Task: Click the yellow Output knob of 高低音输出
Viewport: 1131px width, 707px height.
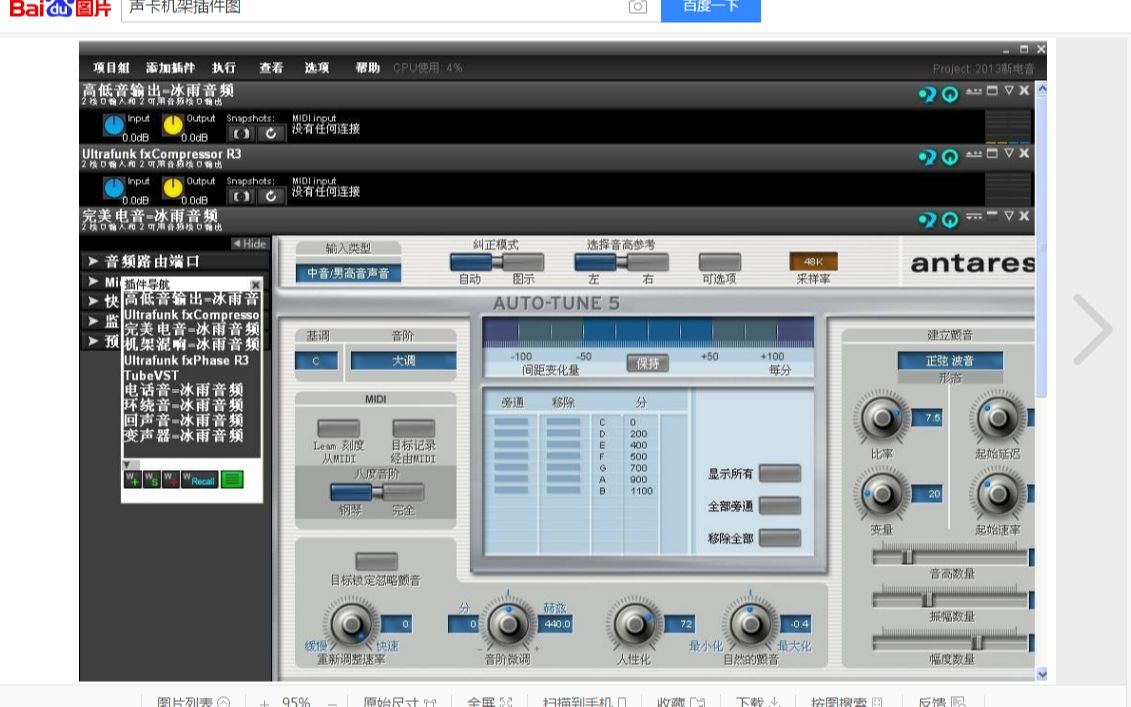Action: coord(172,126)
